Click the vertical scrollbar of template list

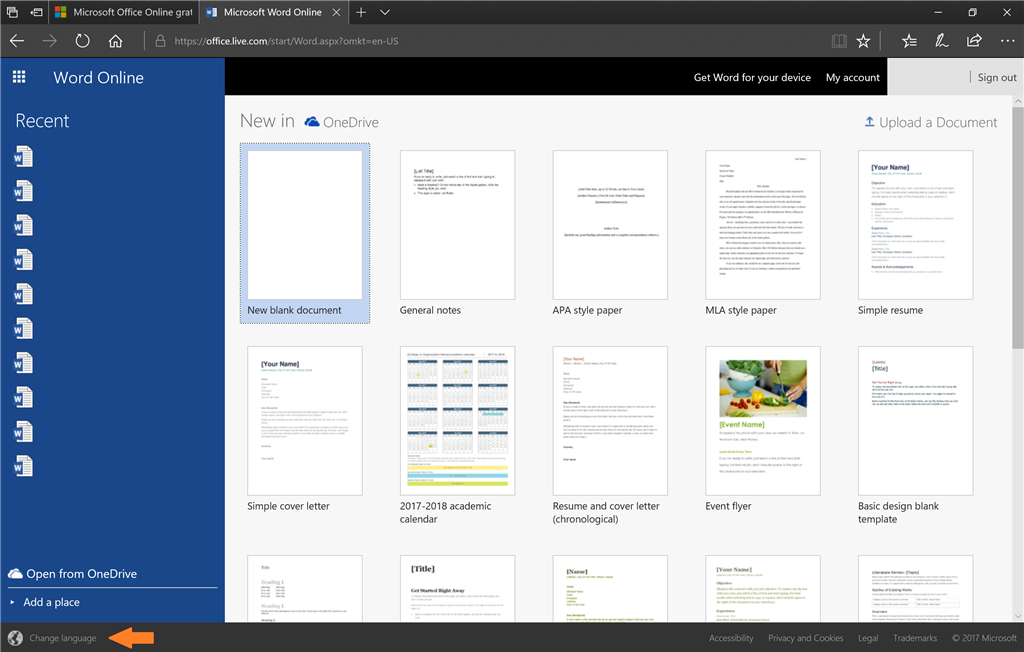click(1017, 229)
